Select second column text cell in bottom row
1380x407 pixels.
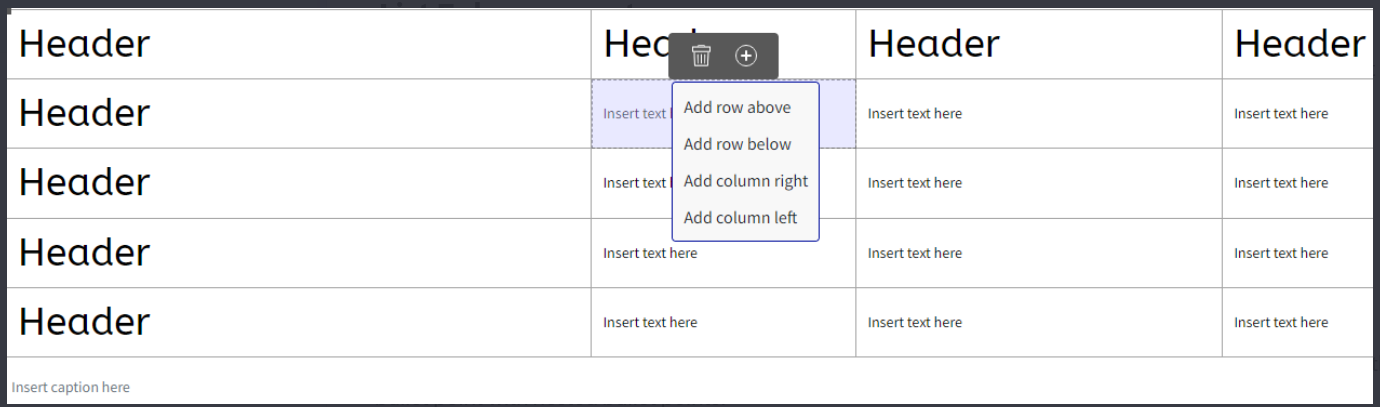pos(650,322)
